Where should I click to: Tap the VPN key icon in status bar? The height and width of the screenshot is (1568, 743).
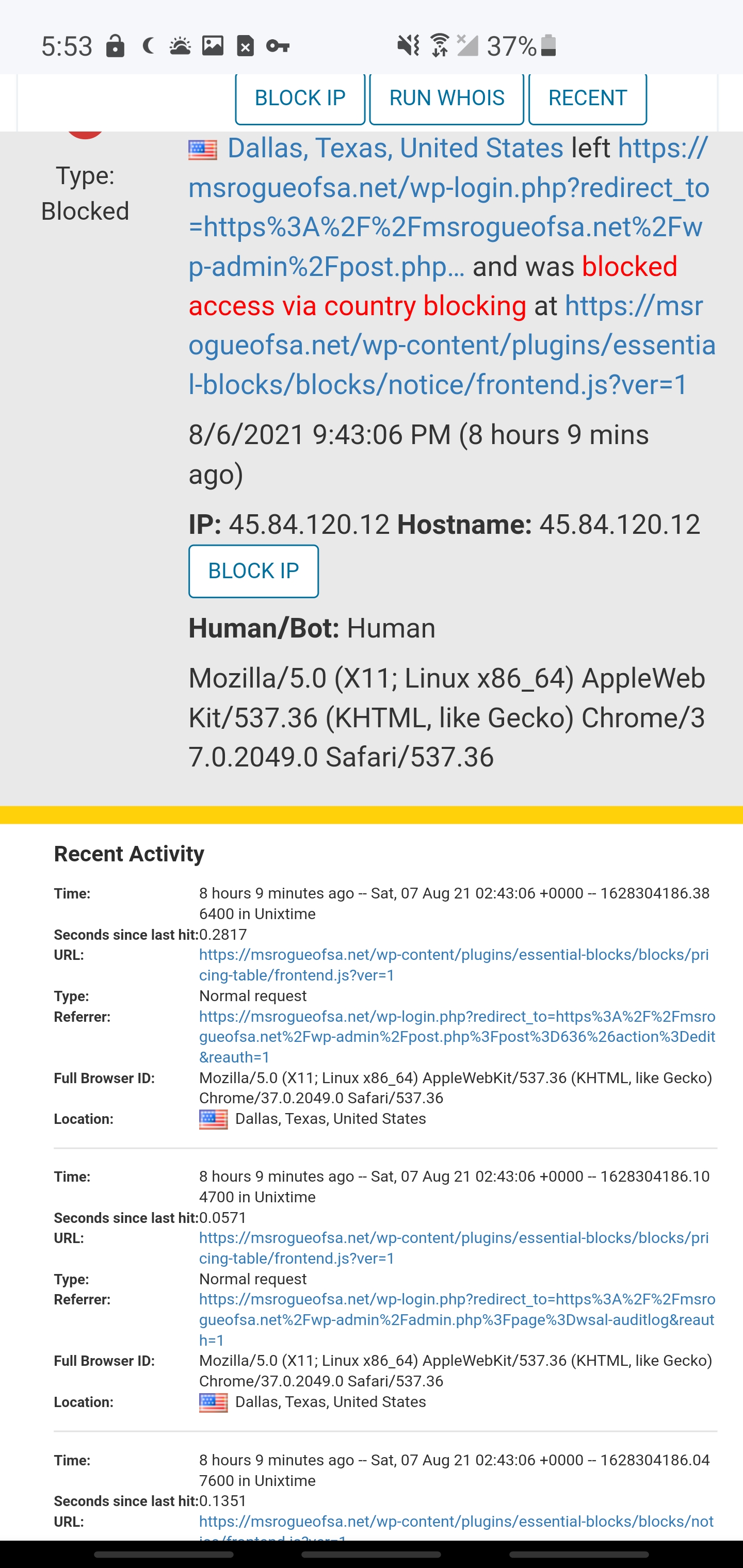(278, 46)
